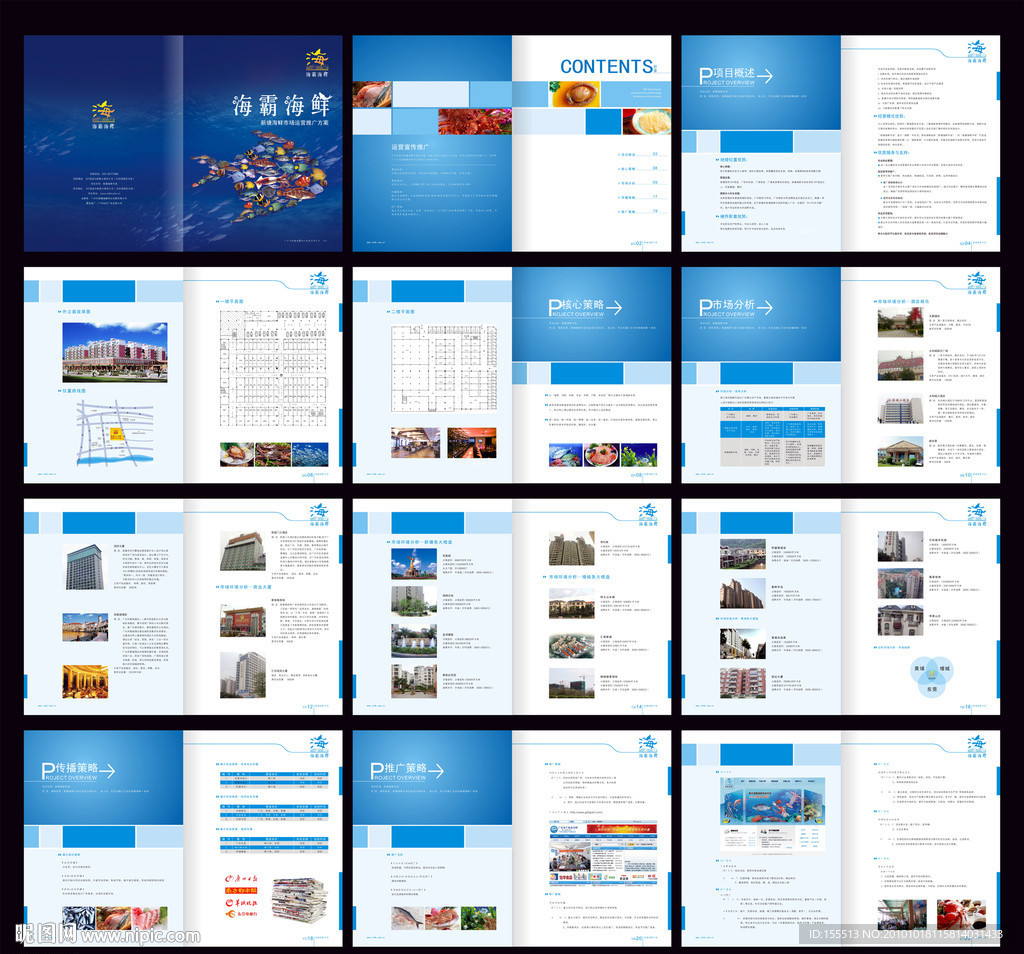Click the orange swirl newspaper logo
Image resolution: width=1024 pixels, height=954 pixels.
(242, 914)
